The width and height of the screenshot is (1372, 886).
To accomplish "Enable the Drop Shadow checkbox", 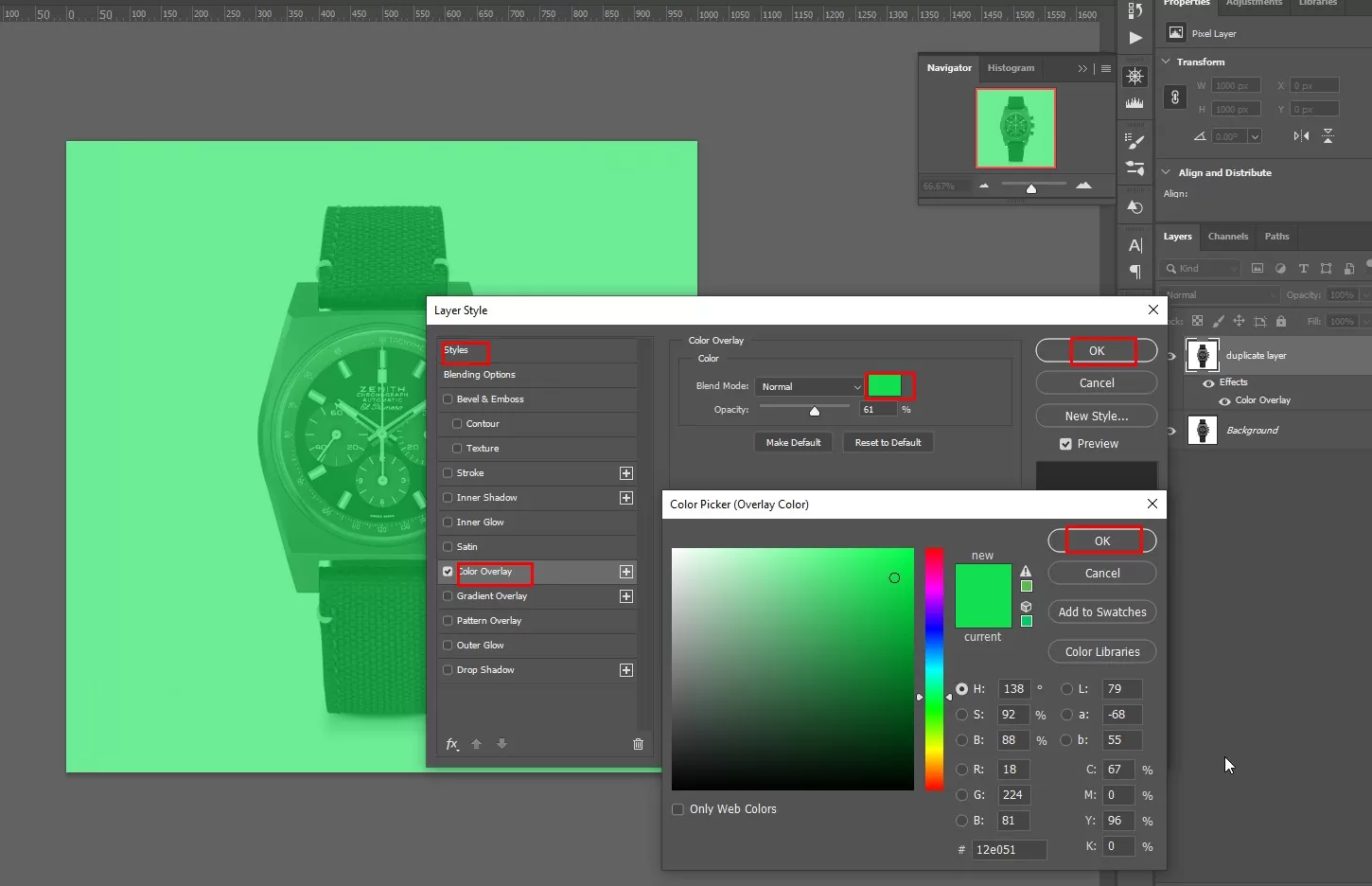I will [x=449, y=670].
